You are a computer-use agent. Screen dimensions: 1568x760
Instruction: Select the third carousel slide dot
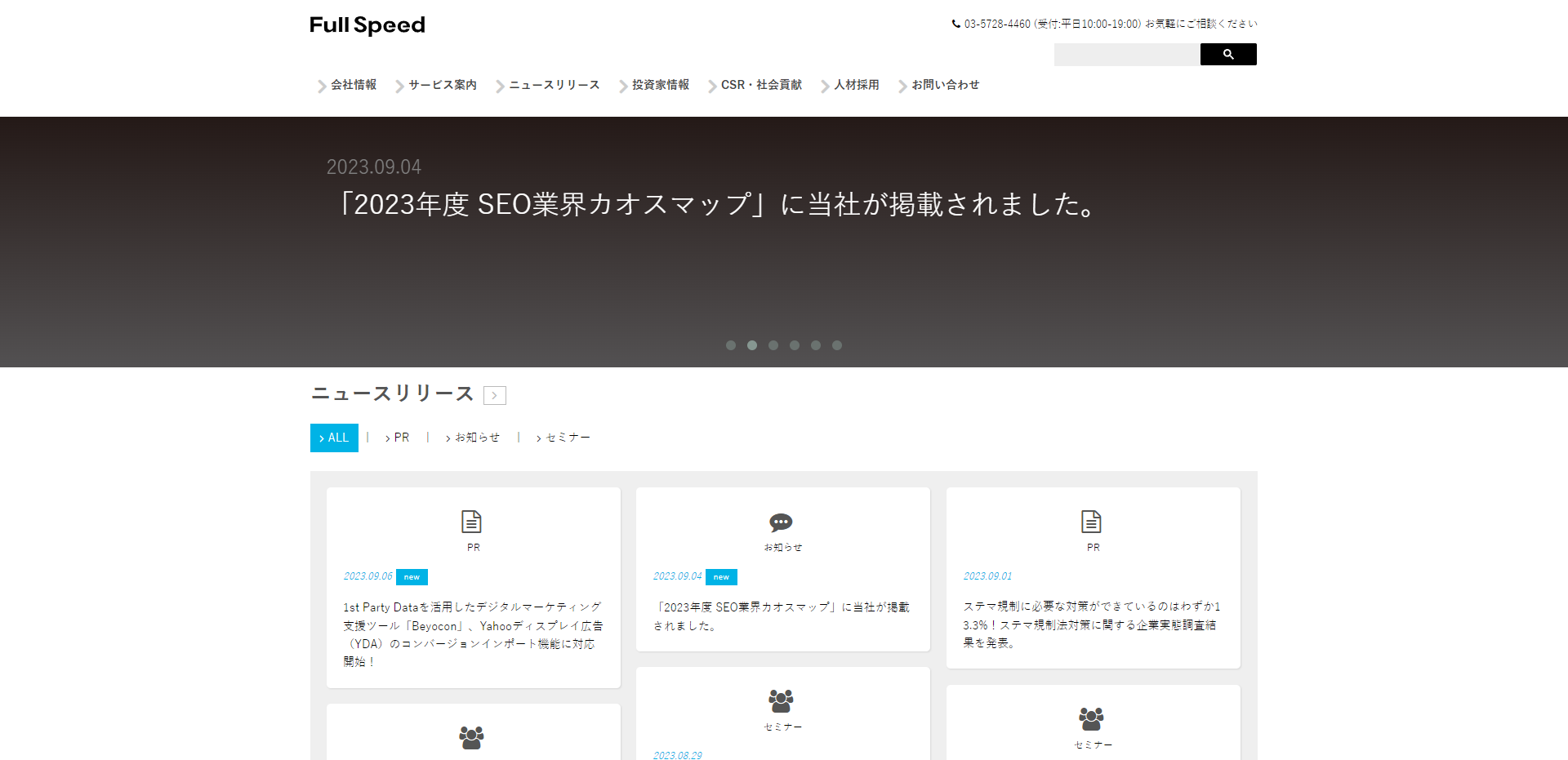click(773, 345)
